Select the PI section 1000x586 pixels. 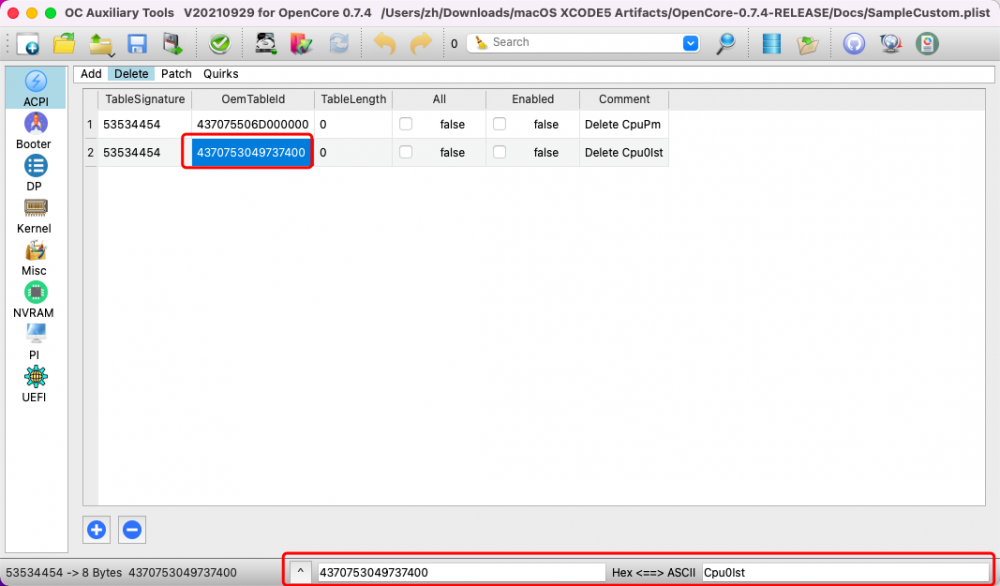pos(36,341)
